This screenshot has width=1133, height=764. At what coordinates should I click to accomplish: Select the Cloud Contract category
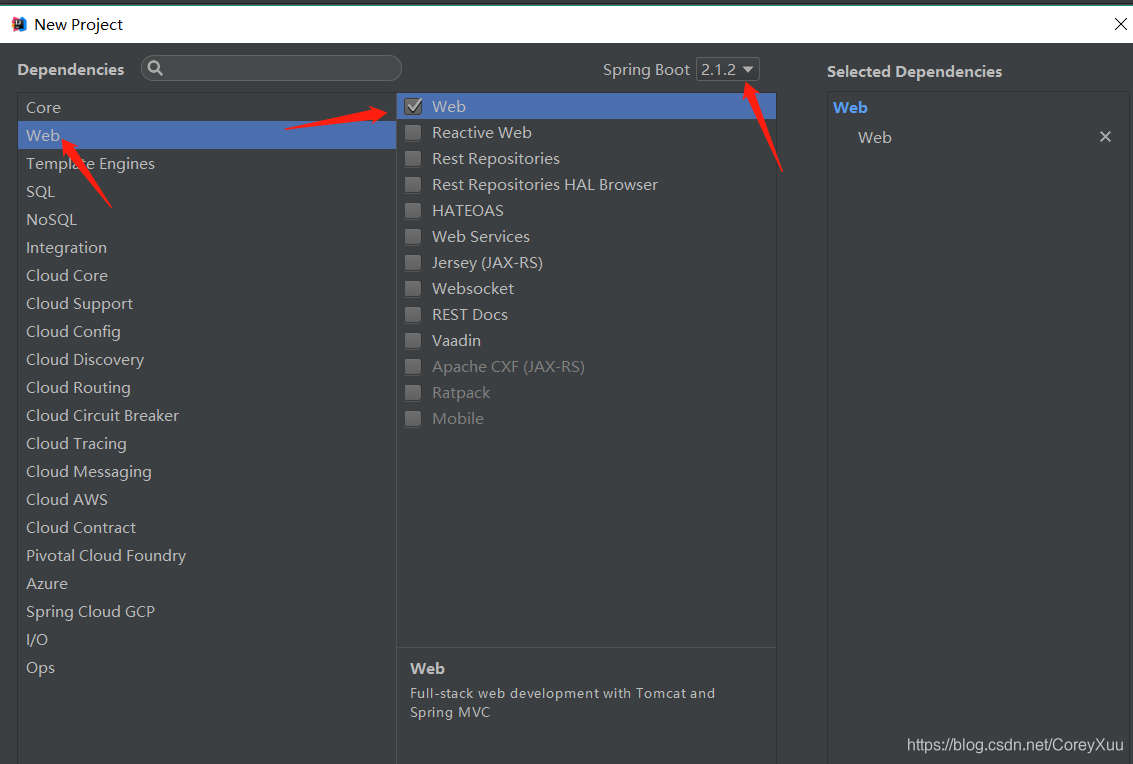[x=207, y=528]
